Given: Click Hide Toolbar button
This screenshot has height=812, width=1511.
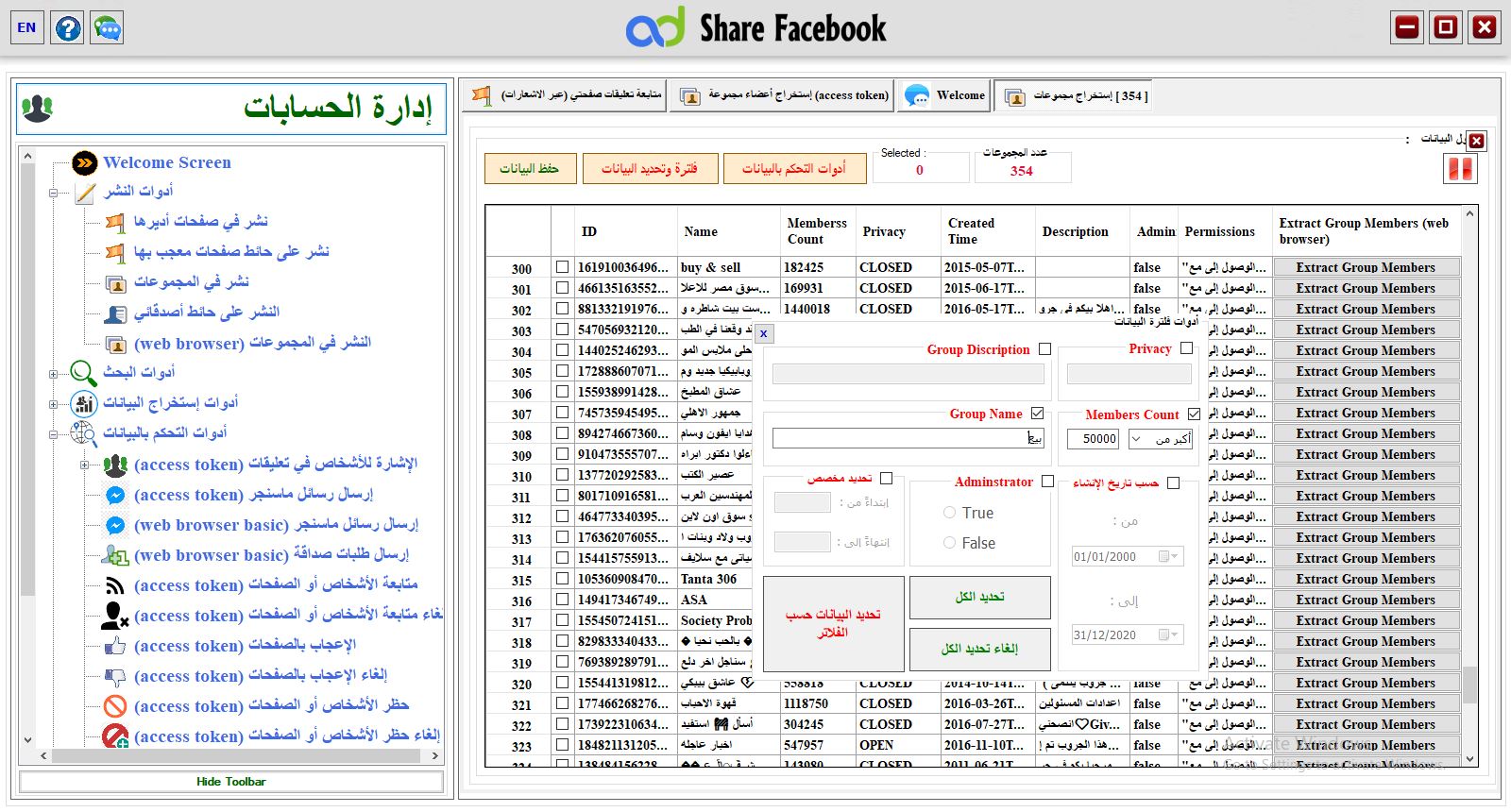Looking at the screenshot, I should click(x=231, y=782).
